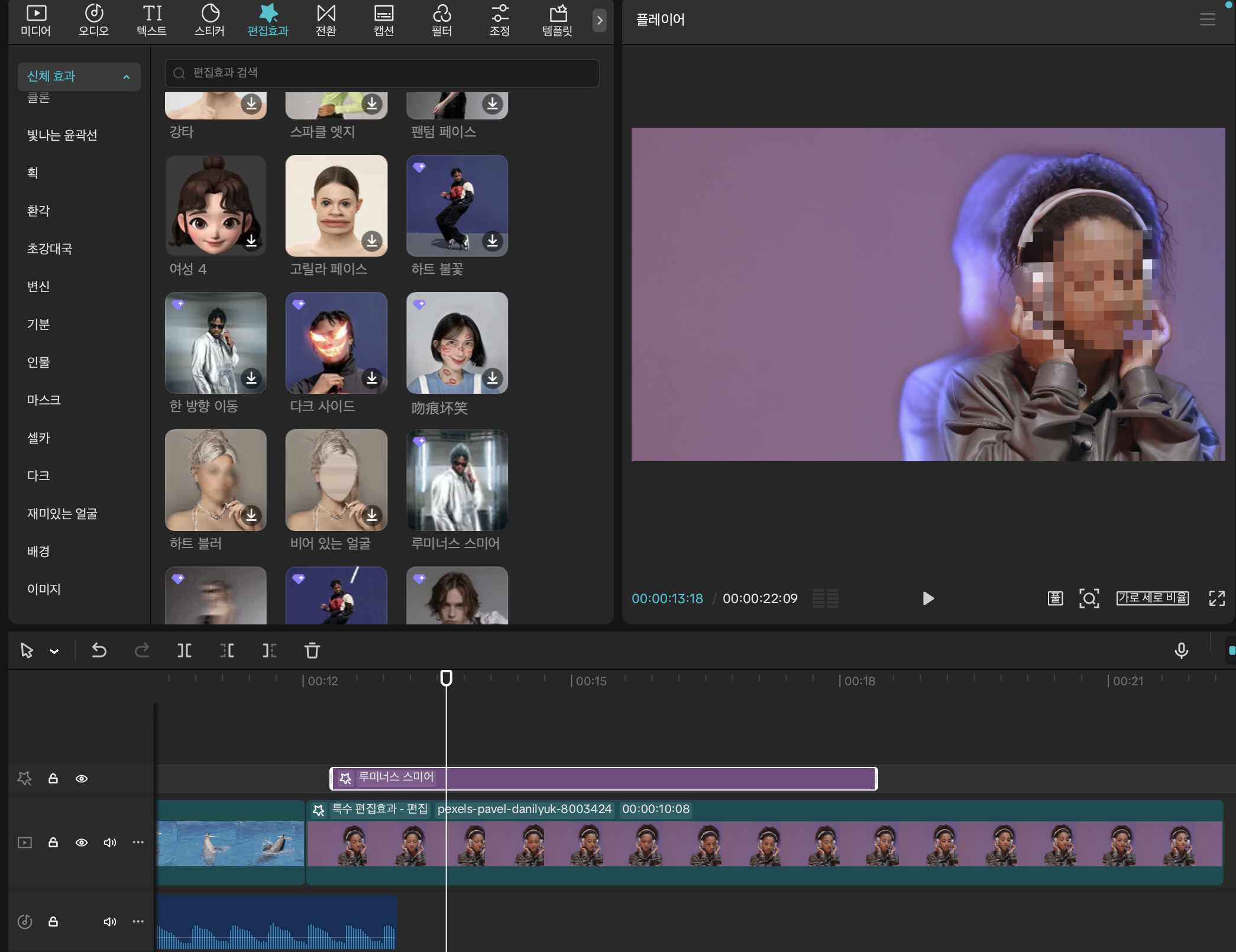This screenshot has width=1236, height=952.
Task: Open the 스티커 sticker panel
Action: click(209, 20)
